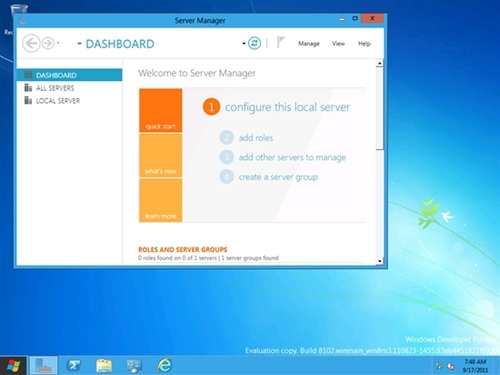Expand the dropdown arrow beside refresh icon

244,43
